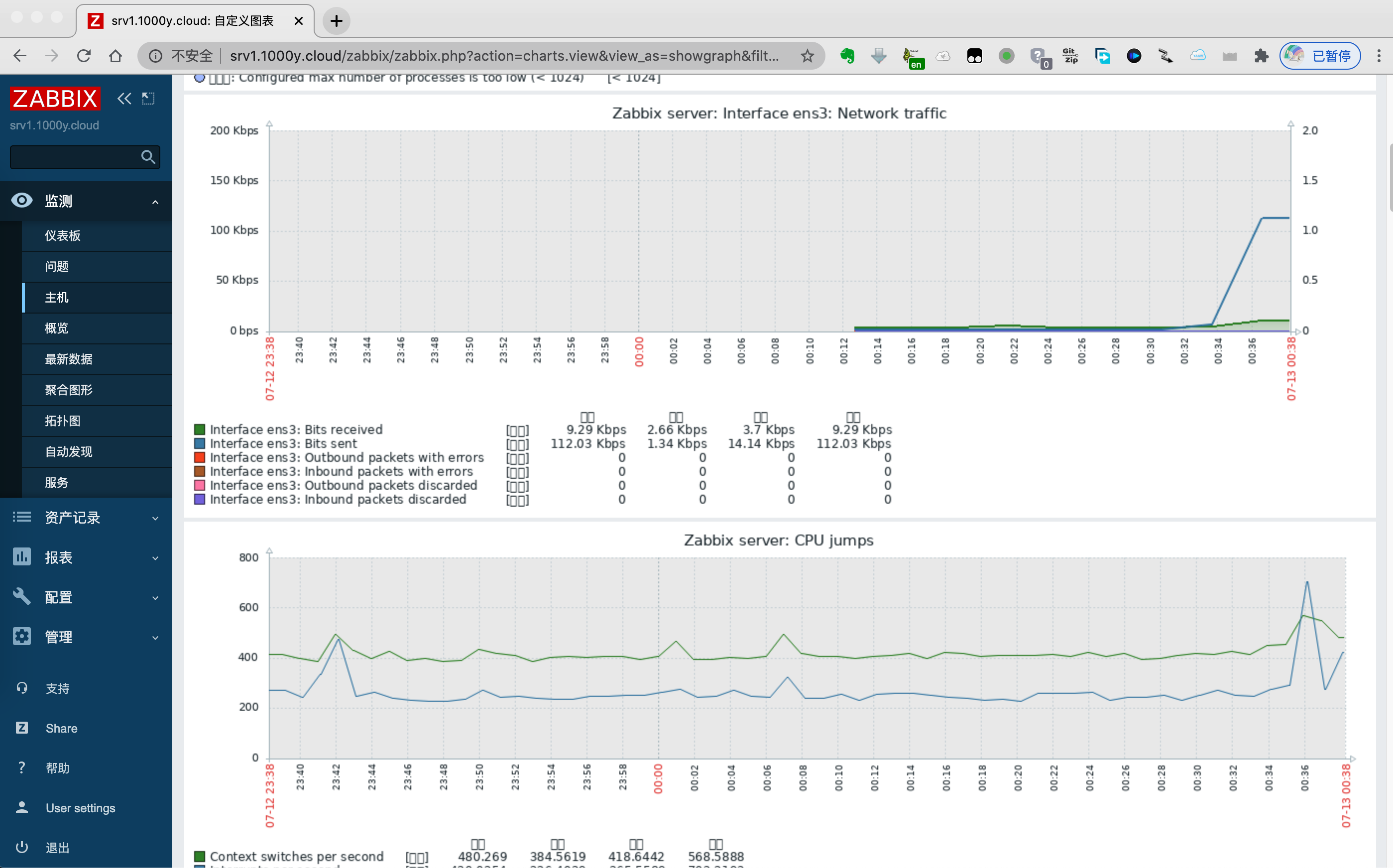1393x868 pixels.
Task: Click the Zabbix logo
Action: 55,98
